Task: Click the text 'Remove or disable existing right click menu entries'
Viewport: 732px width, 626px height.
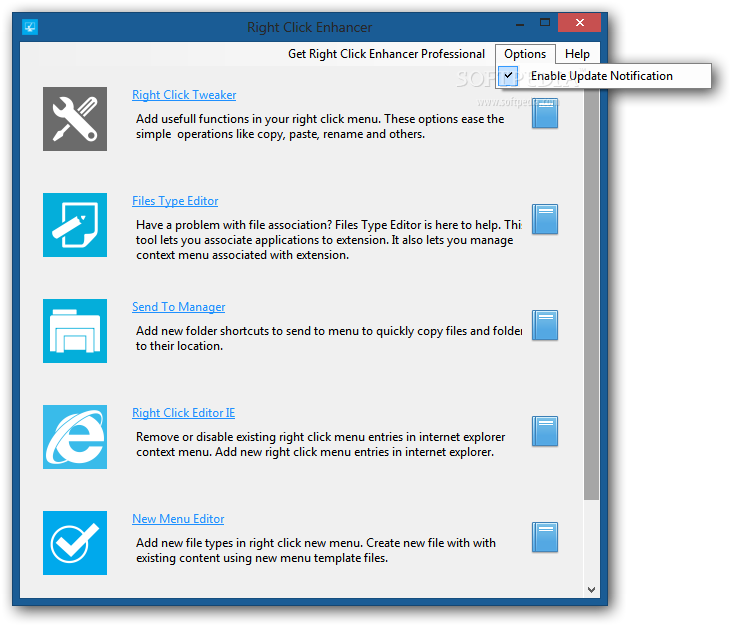Action: point(269,437)
